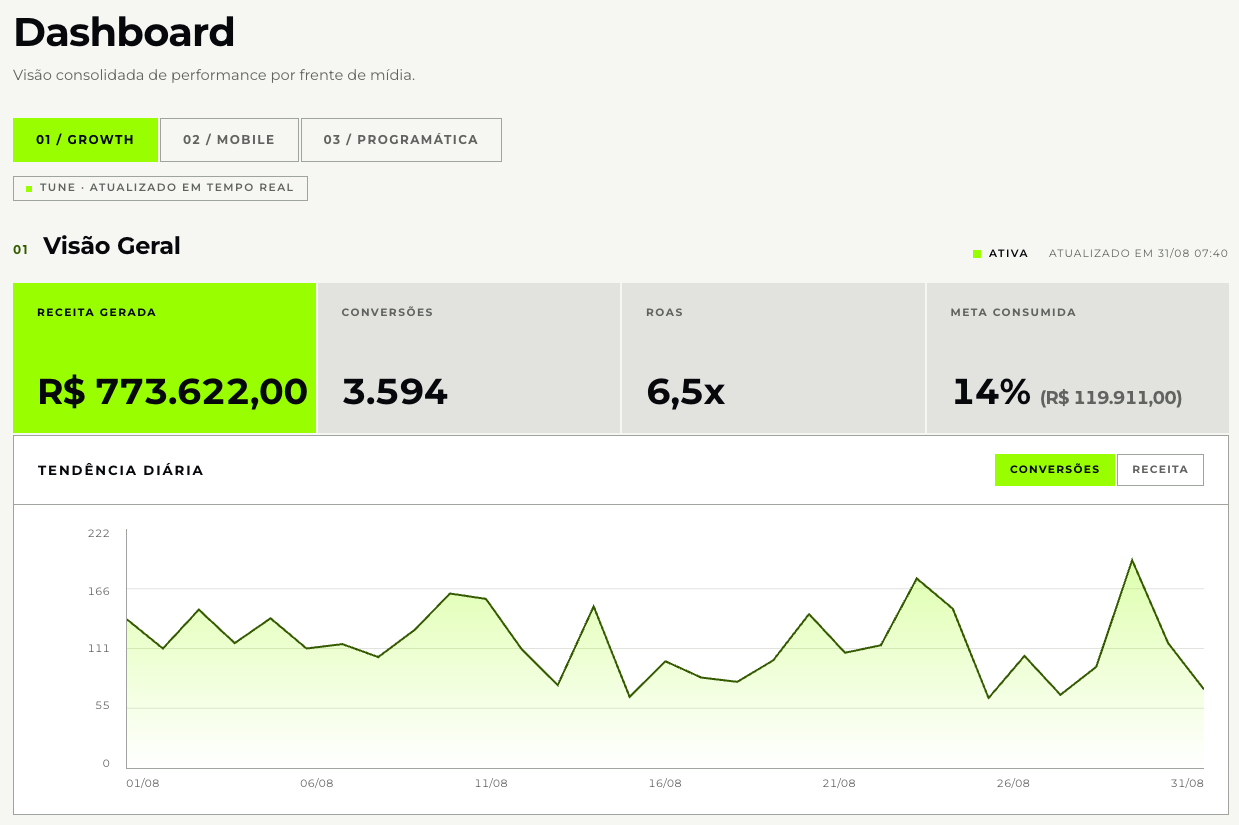Click the 06/08 axis date label

[x=317, y=783]
